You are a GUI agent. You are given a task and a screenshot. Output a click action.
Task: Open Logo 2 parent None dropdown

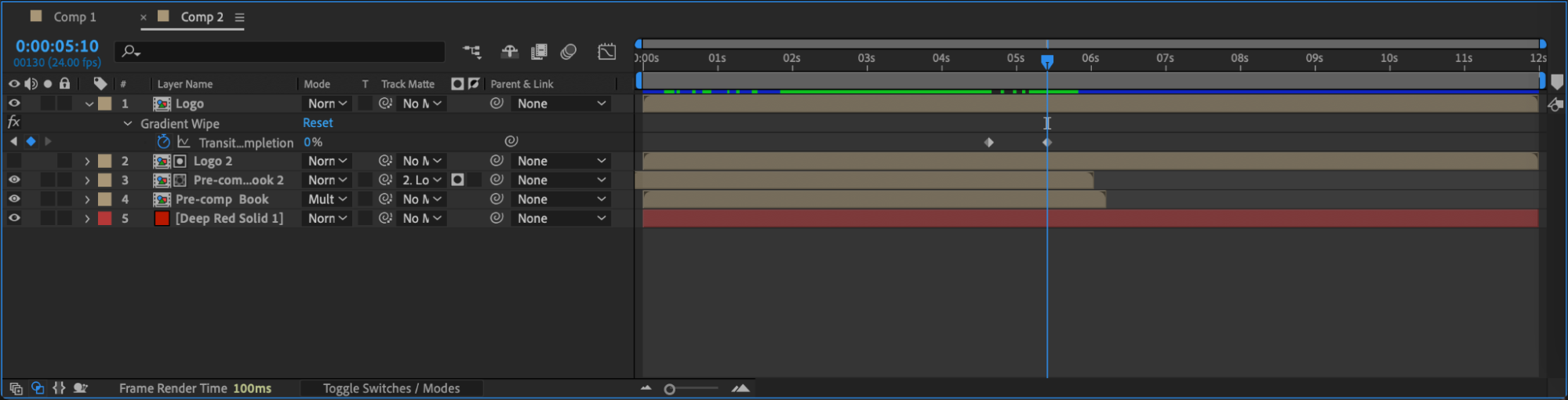[x=561, y=161]
